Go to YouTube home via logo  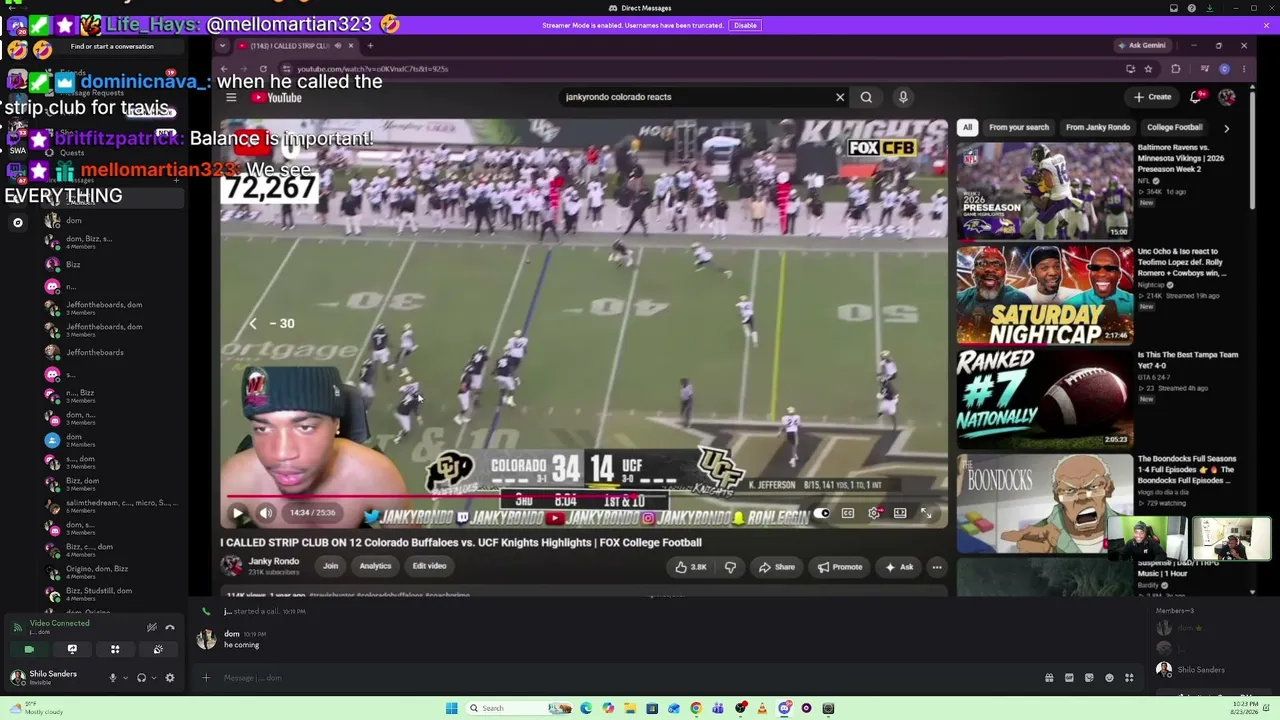(x=277, y=97)
